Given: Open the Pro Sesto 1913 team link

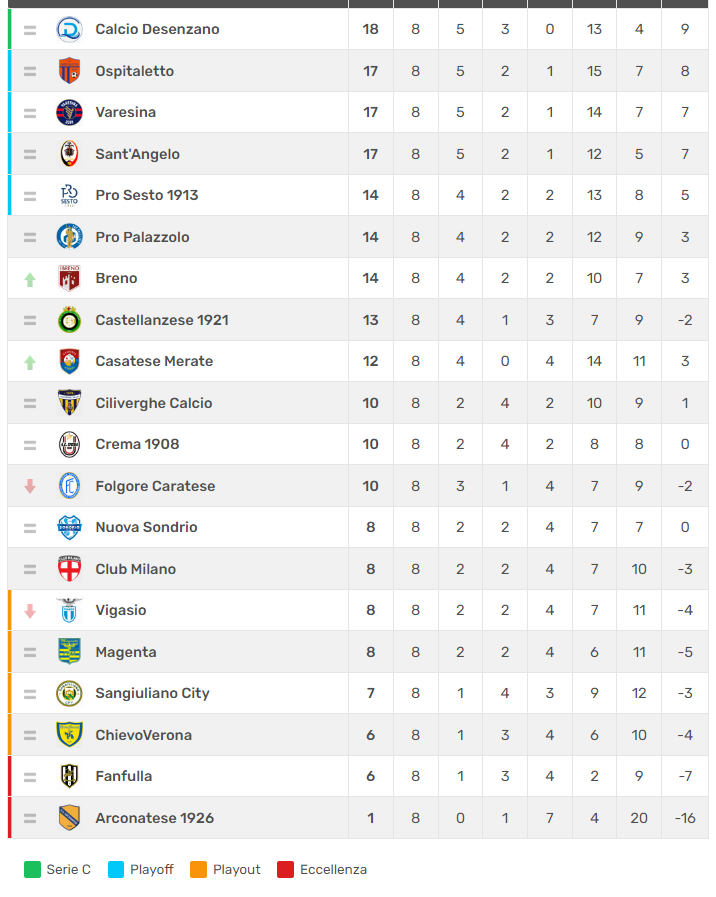Looking at the screenshot, I should (146, 195).
